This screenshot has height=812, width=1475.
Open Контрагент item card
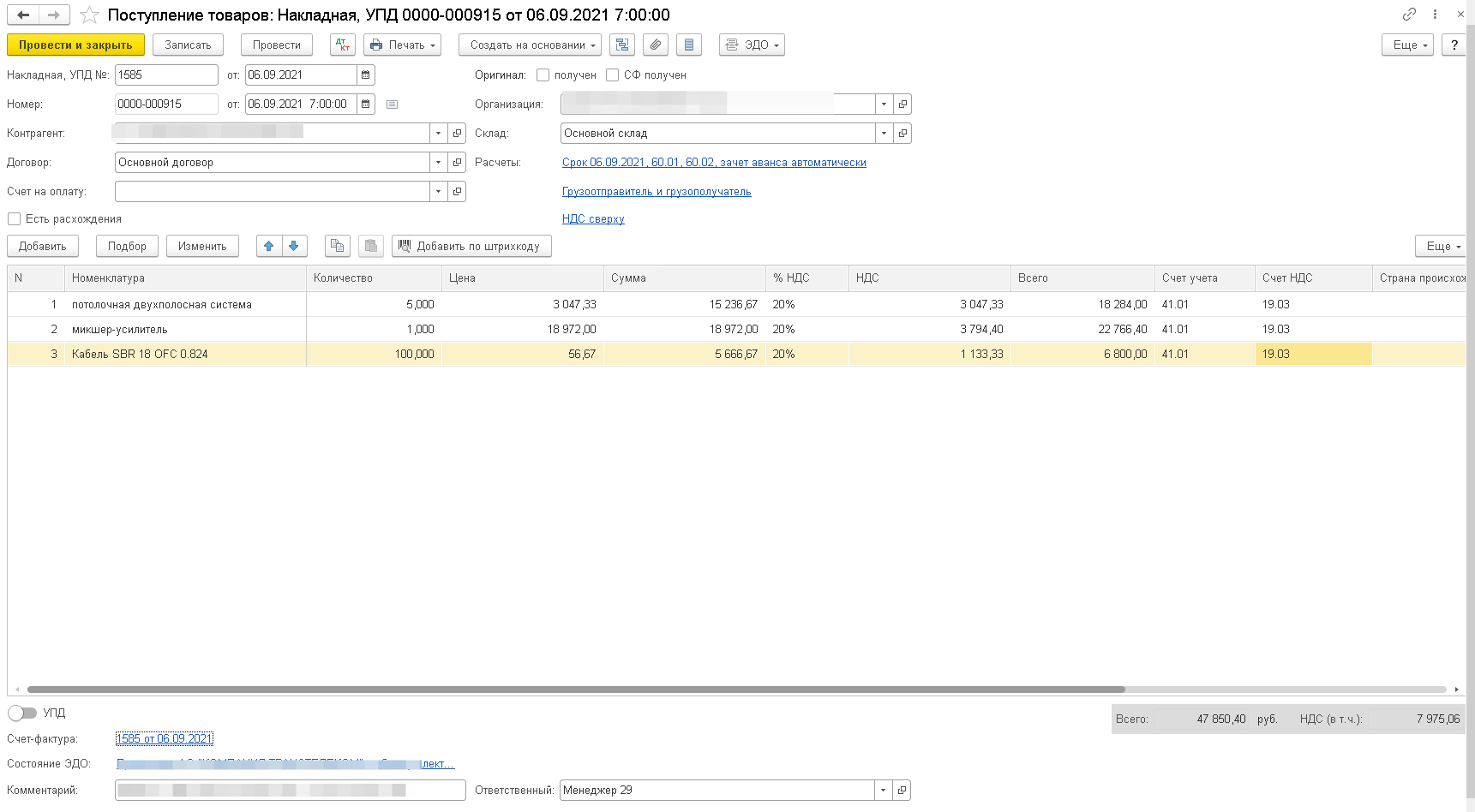pyautogui.click(x=458, y=134)
